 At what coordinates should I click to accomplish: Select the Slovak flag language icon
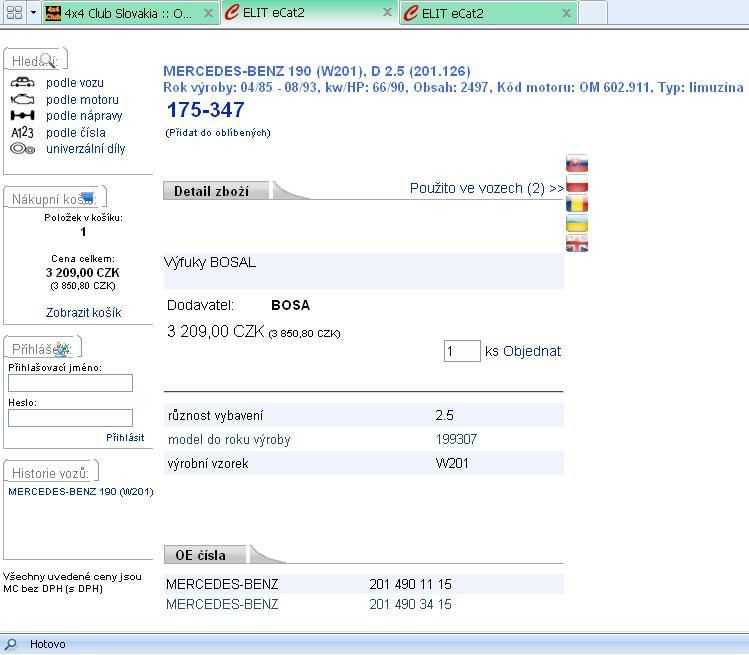tap(577, 164)
